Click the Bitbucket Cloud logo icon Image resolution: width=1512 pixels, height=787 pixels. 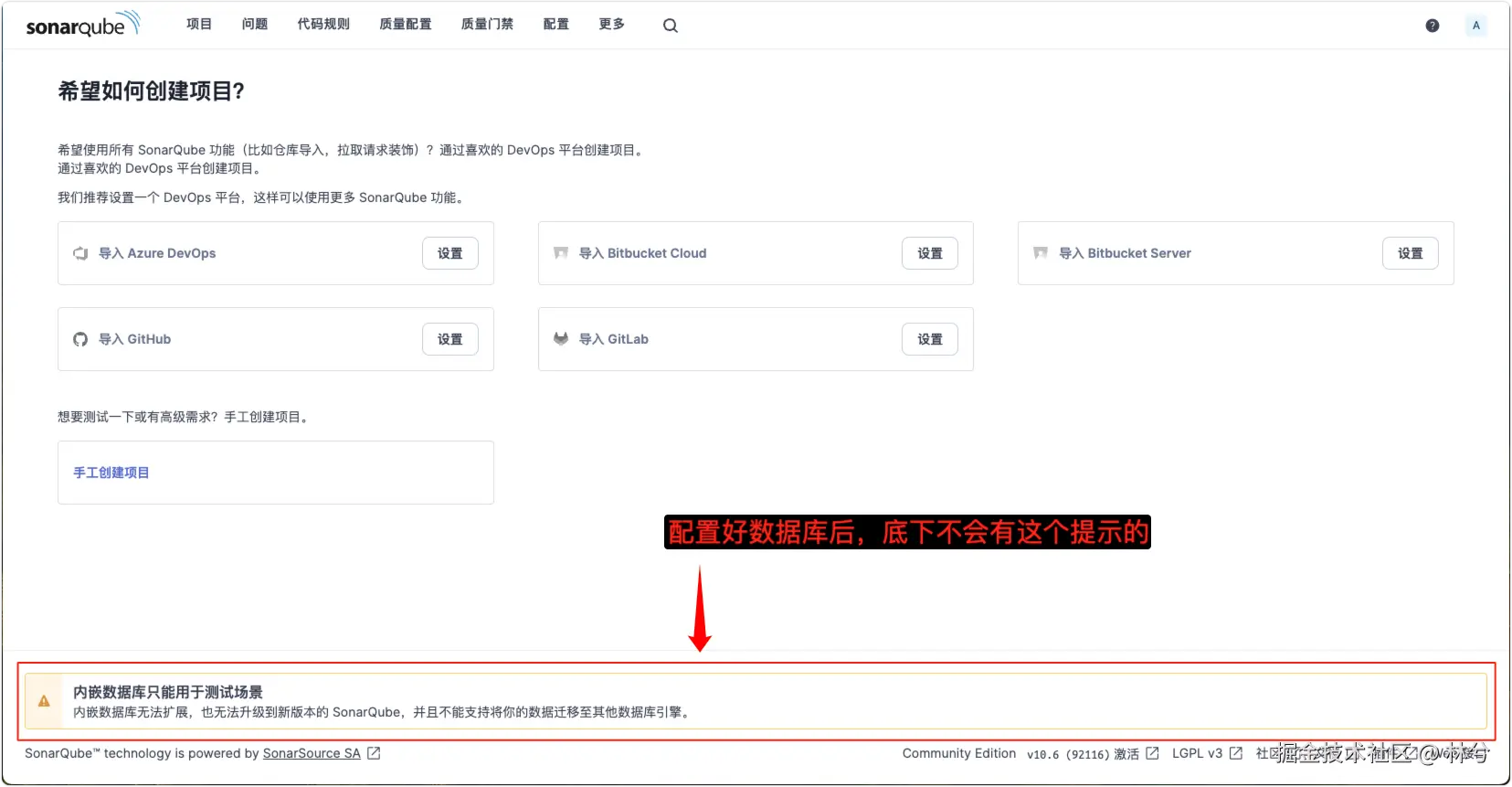pos(561,253)
